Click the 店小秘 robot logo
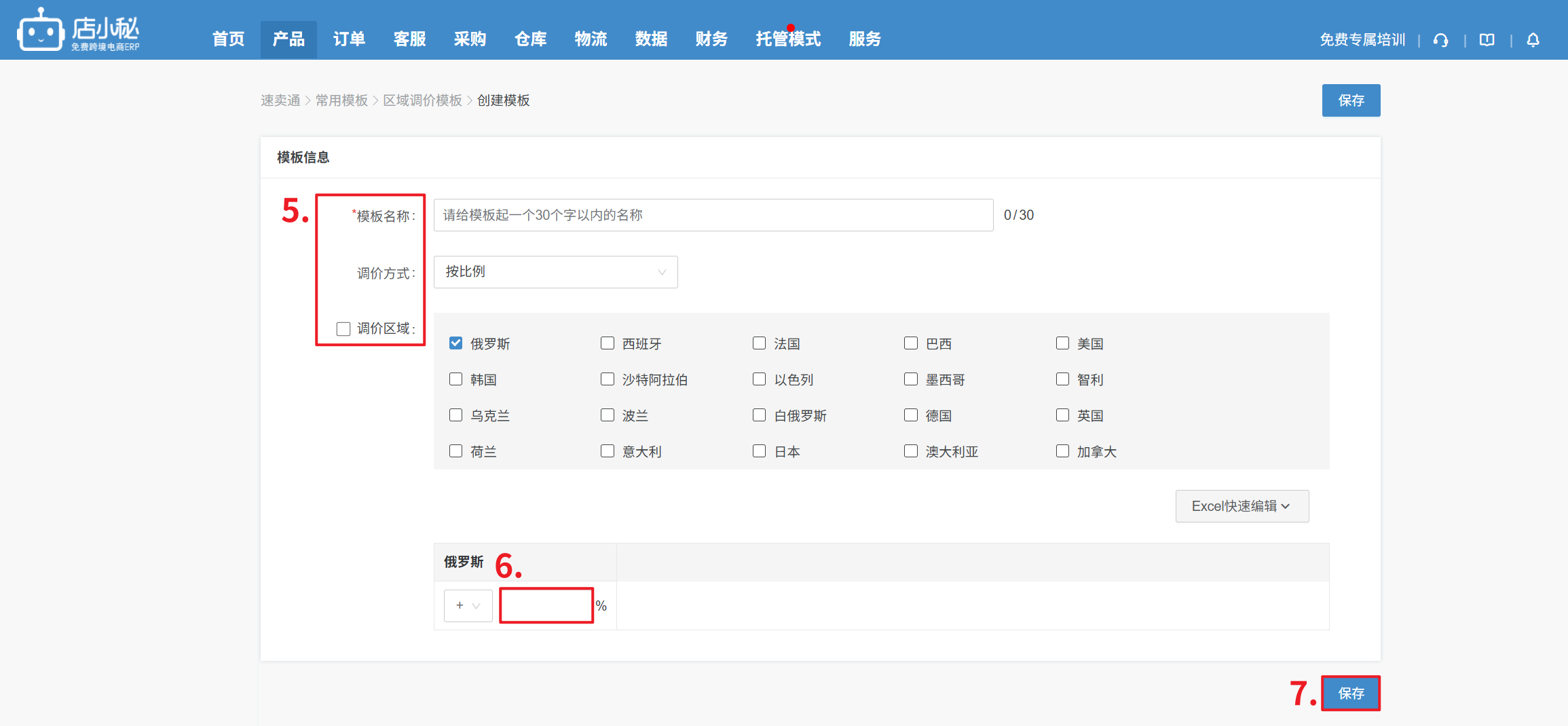The height and width of the screenshot is (726, 1568). (x=41, y=31)
